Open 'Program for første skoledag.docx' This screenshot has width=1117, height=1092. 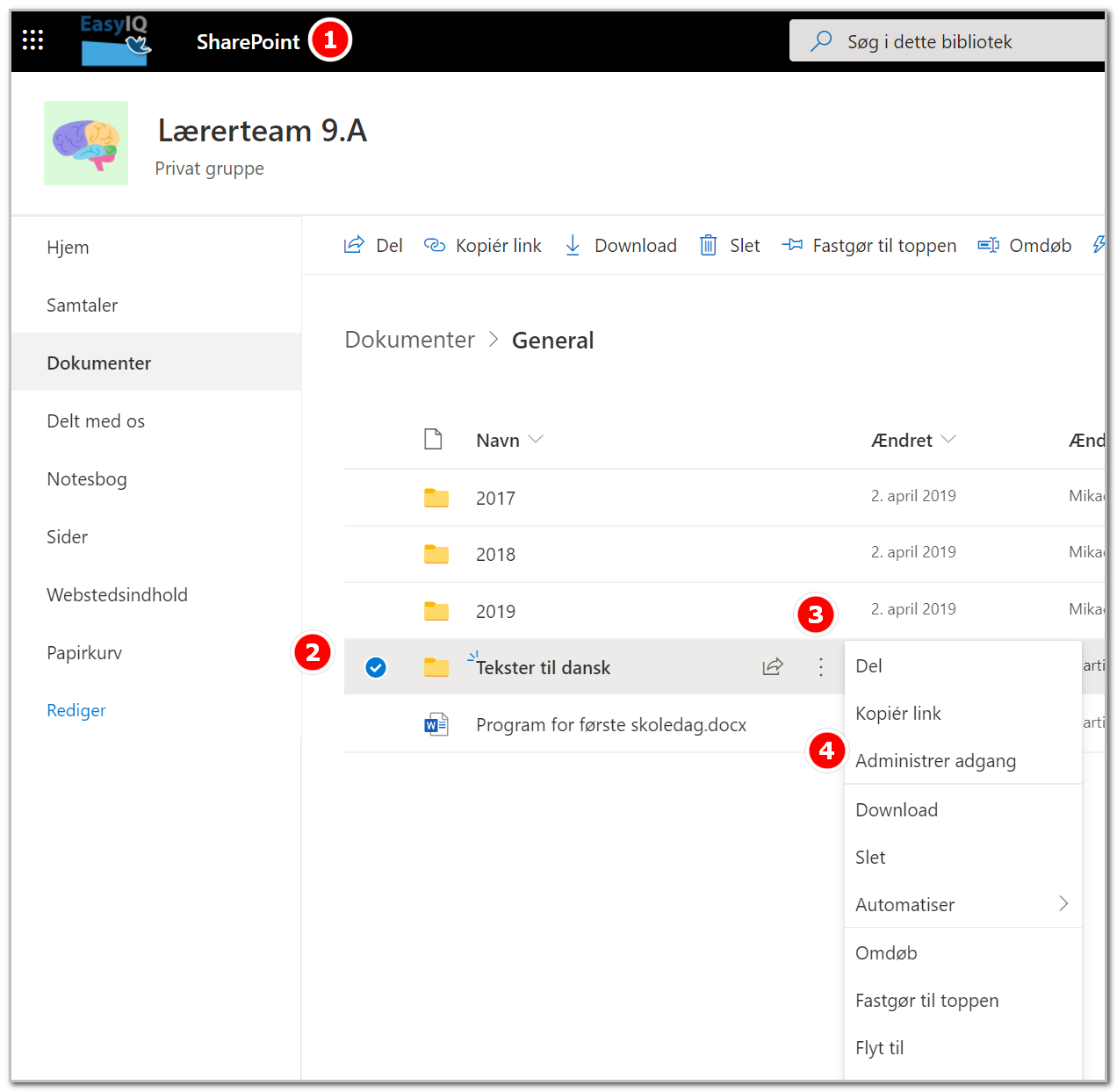[x=611, y=725]
